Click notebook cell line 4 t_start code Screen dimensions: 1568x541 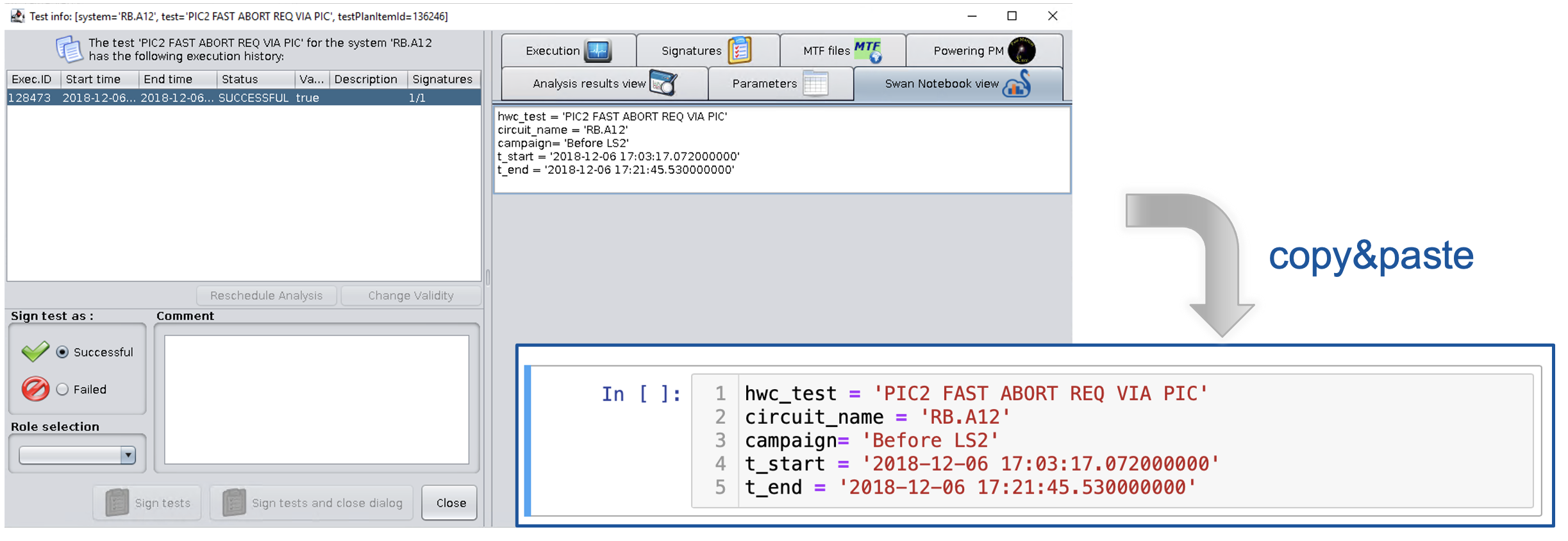[981, 464]
